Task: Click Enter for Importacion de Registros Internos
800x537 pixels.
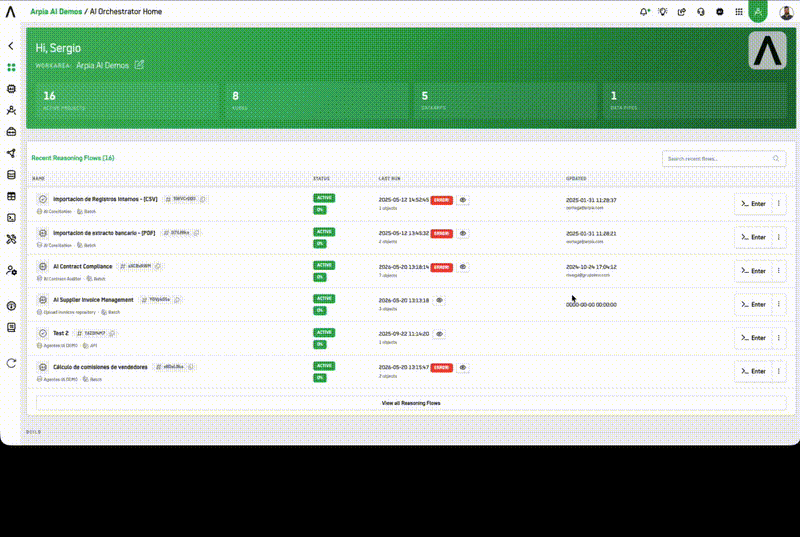Action: [x=753, y=204]
